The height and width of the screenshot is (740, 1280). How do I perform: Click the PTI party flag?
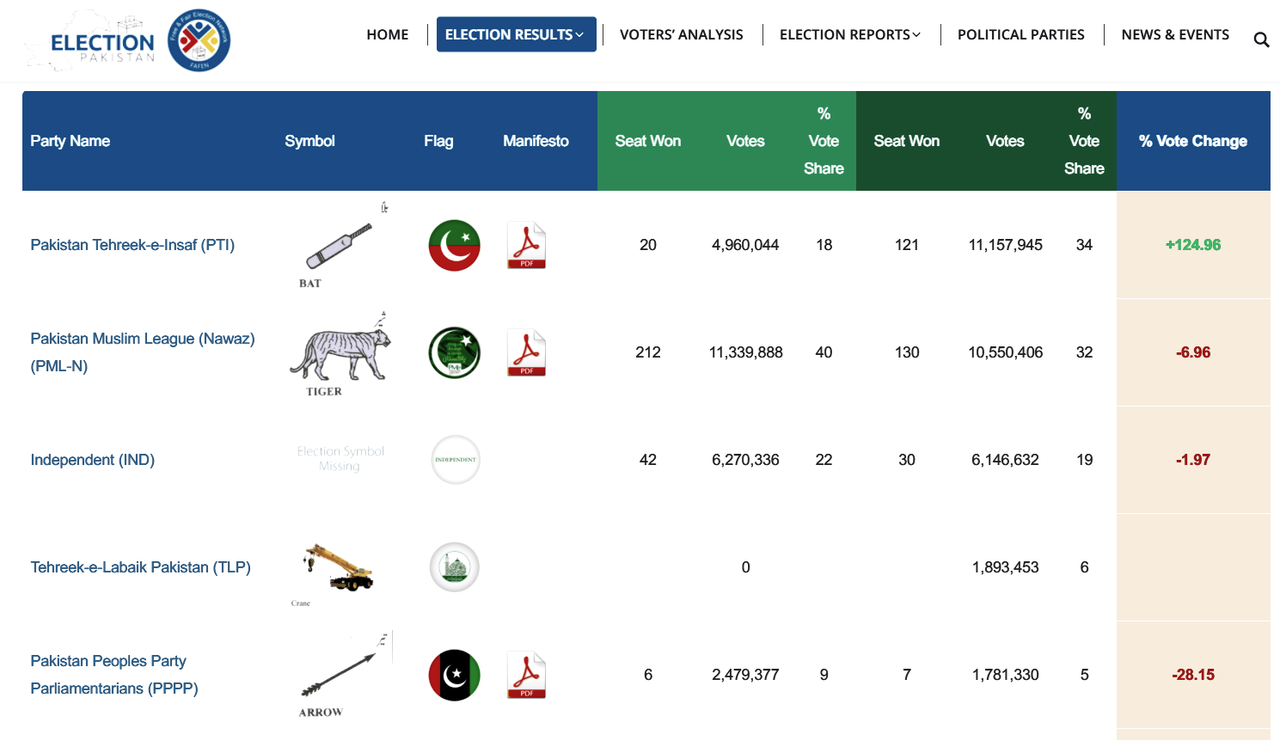point(454,245)
